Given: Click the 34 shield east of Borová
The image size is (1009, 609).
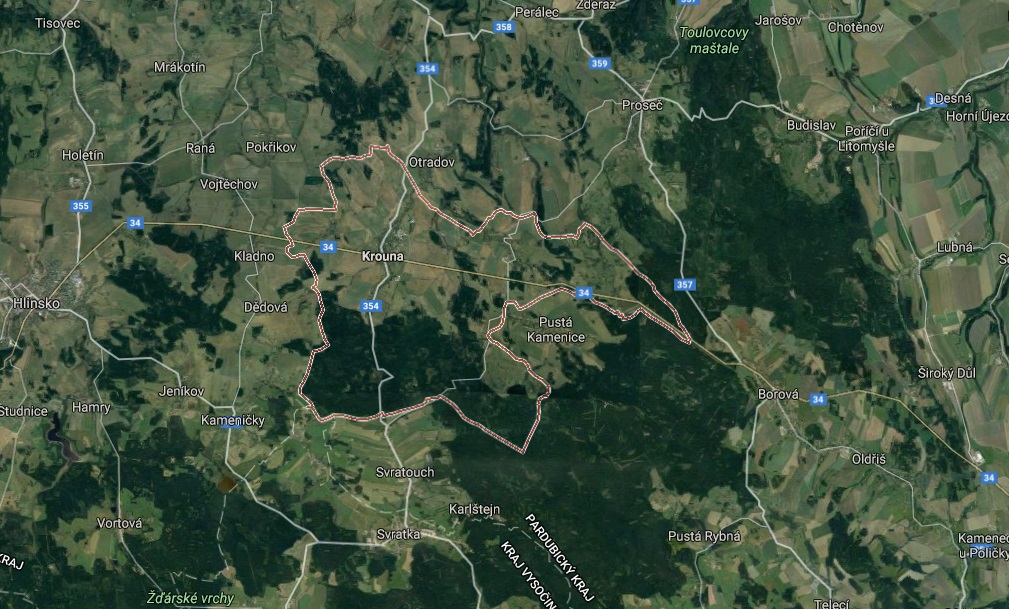Looking at the screenshot, I should 818,399.
